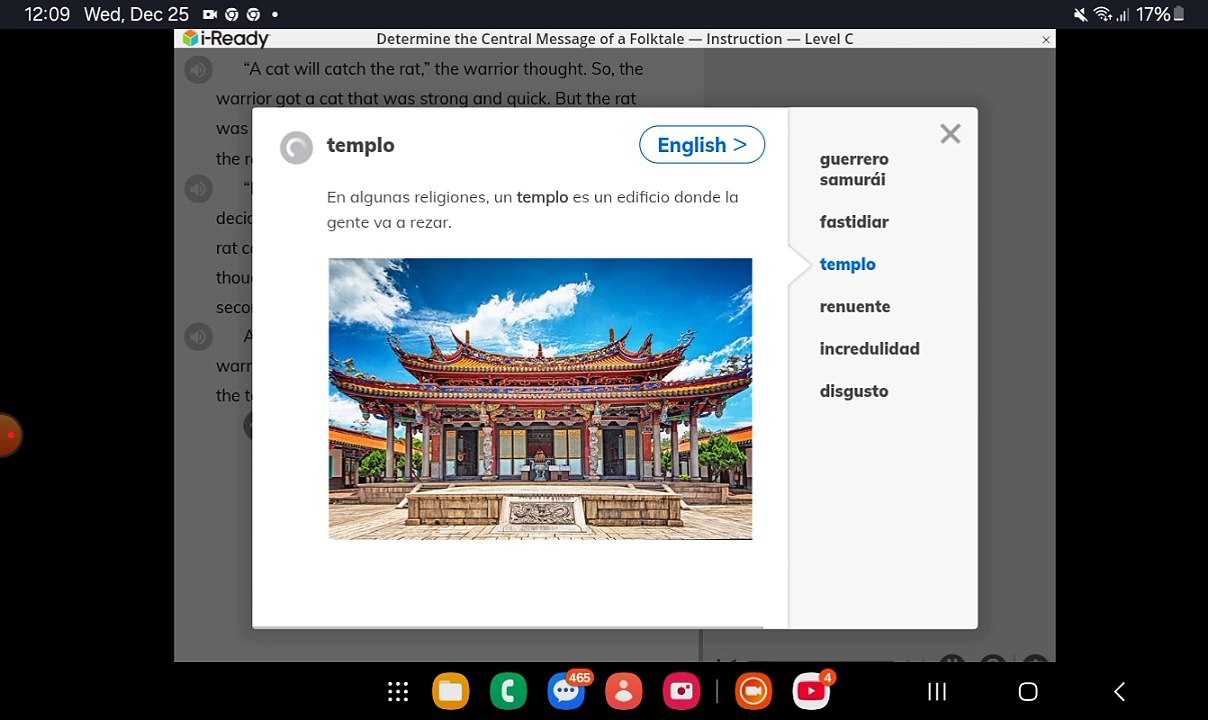Close the i-Ready lesson window
Viewport: 1208px width, 720px height.
pyautogui.click(x=1046, y=40)
